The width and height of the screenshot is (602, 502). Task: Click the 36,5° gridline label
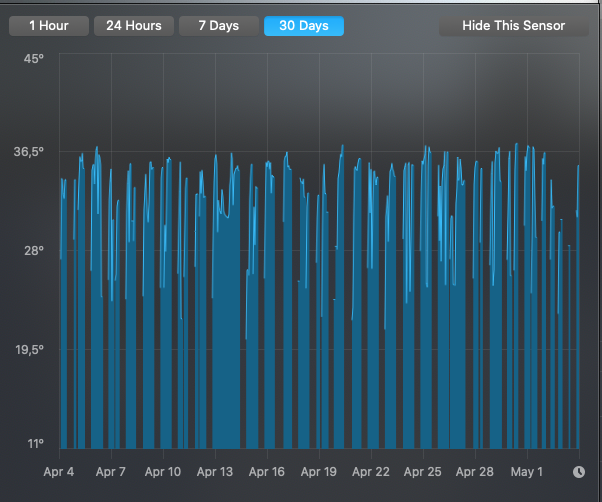[29, 152]
